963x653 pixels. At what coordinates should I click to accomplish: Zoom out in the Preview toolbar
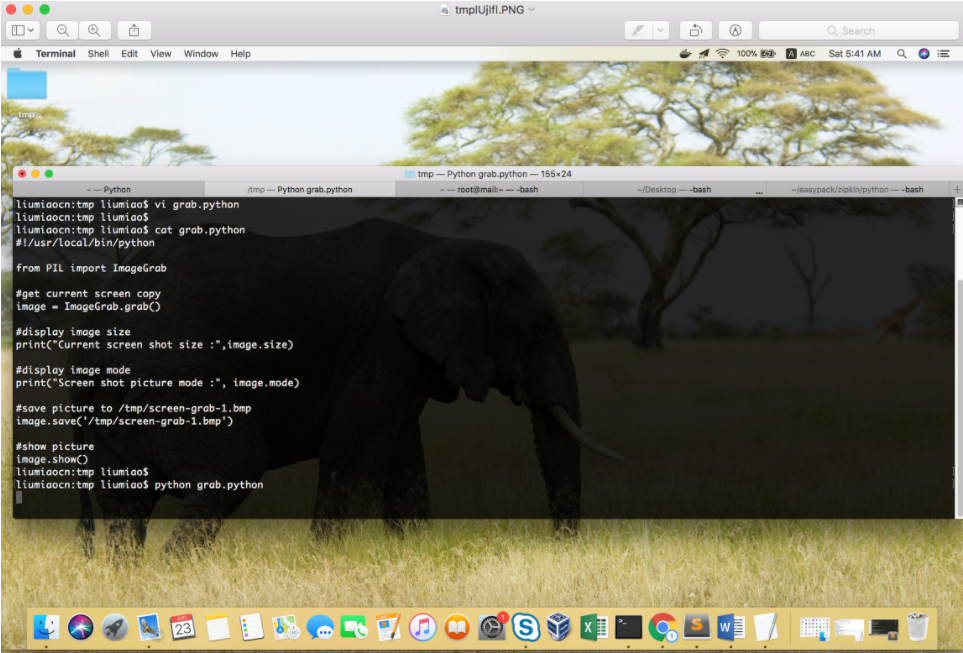[x=63, y=30]
